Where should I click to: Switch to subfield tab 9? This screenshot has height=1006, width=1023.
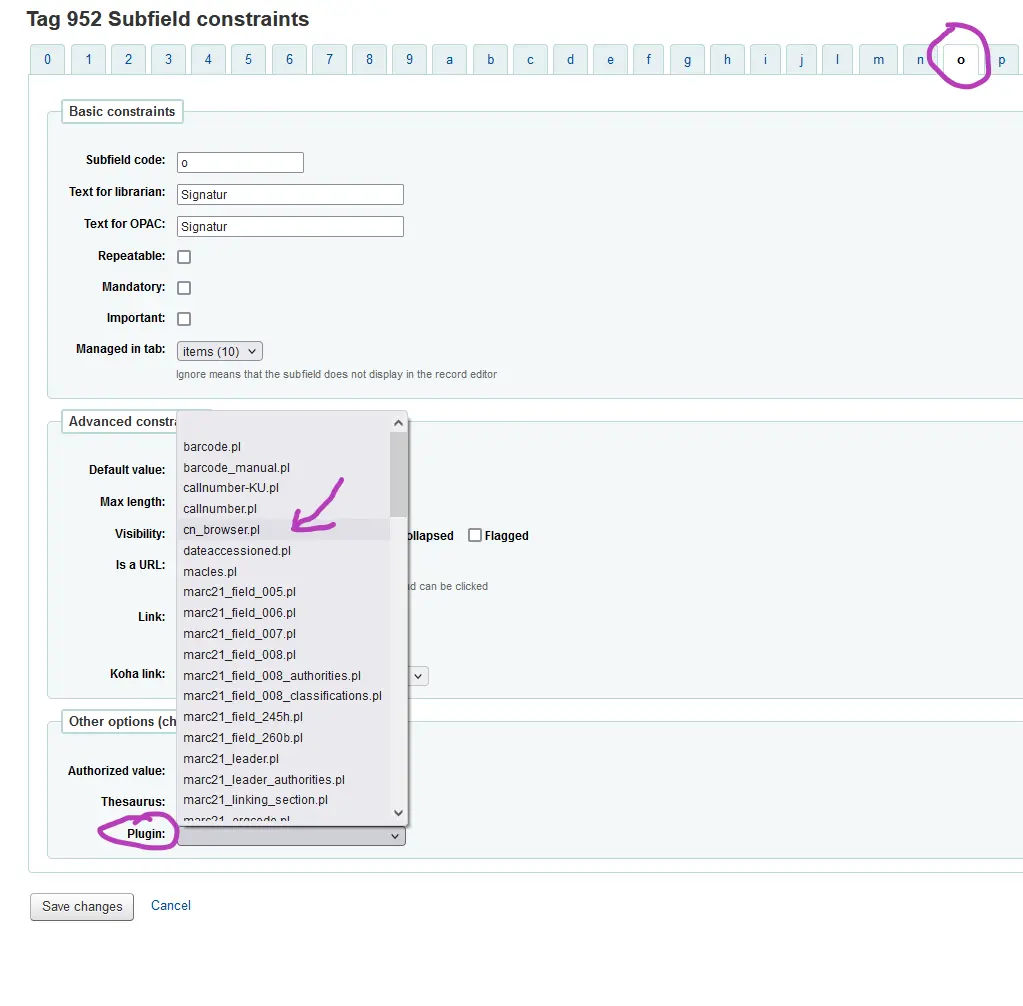point(410,59)
